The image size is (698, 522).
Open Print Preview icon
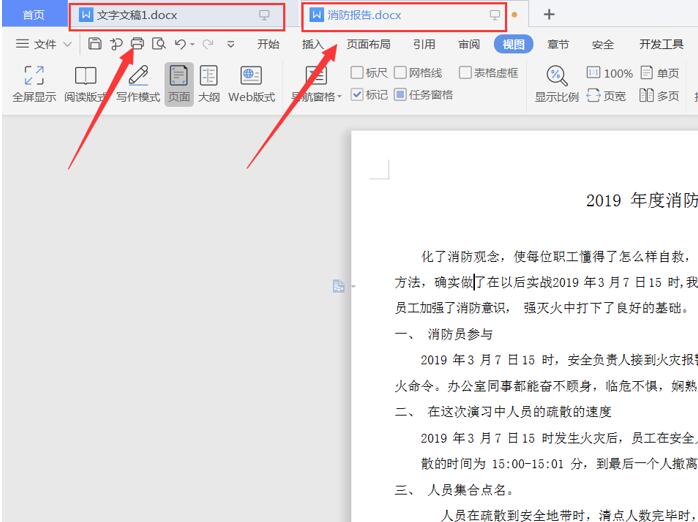click(159, 44)
